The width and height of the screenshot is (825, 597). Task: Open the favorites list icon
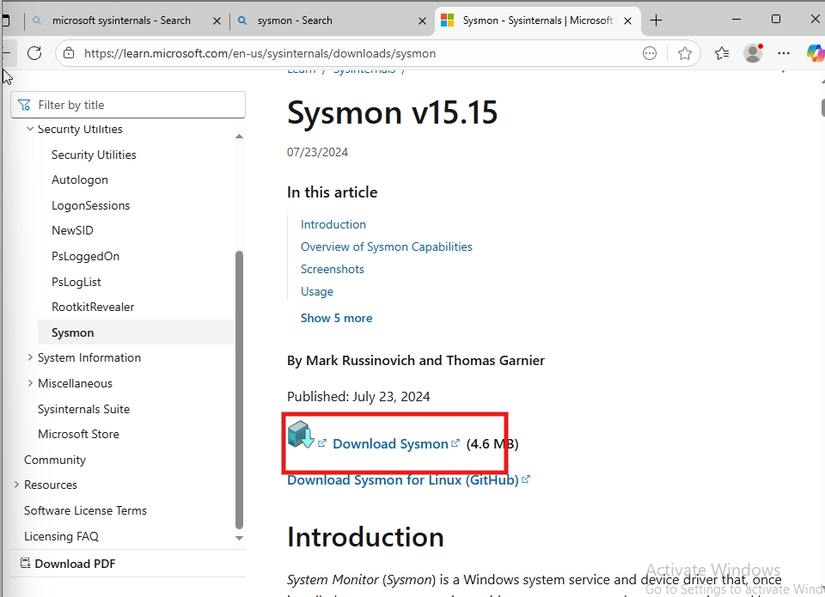[722, 53]
